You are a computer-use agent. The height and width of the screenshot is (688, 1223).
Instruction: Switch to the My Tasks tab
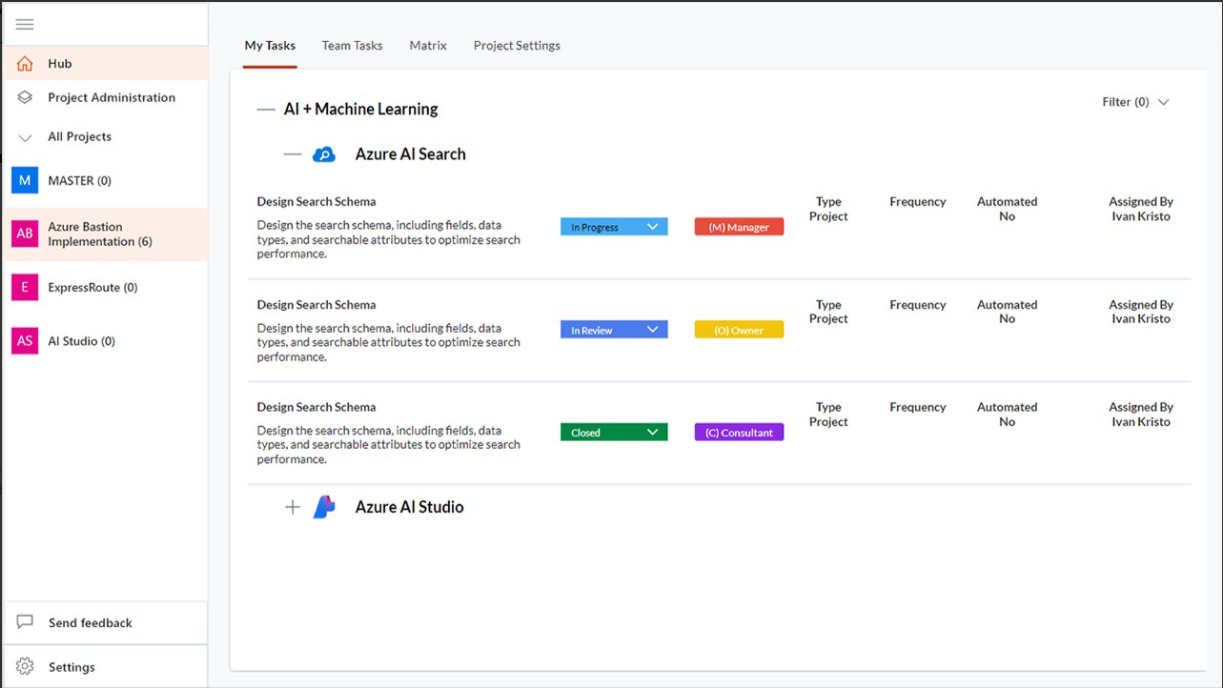point(270,46)
